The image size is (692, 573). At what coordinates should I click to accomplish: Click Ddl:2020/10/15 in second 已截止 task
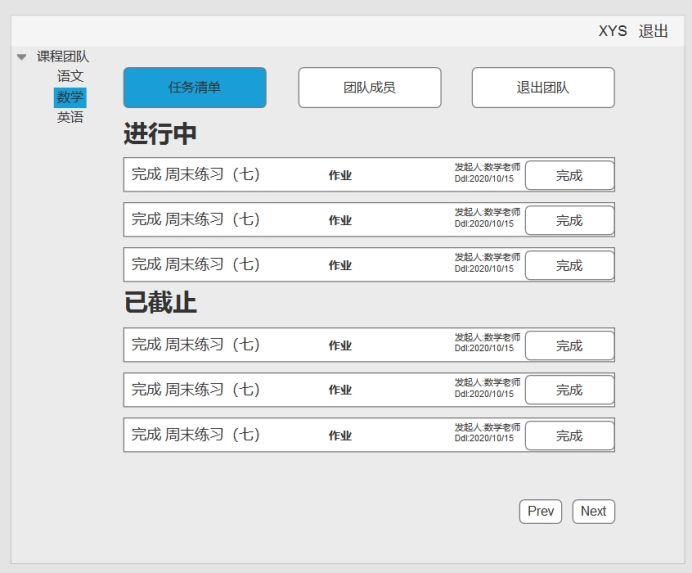coord(484,394)
